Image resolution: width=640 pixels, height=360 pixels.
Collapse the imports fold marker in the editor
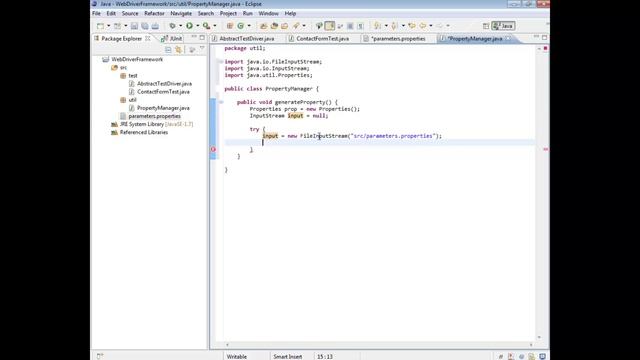tap(221, 62)
